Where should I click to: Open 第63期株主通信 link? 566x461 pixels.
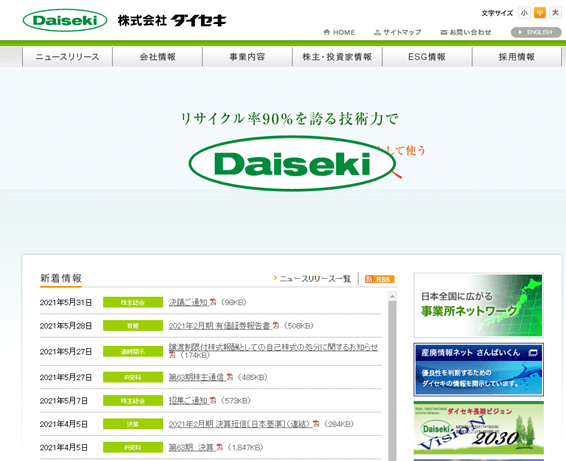pyautogui.click(x=197, y=377)
